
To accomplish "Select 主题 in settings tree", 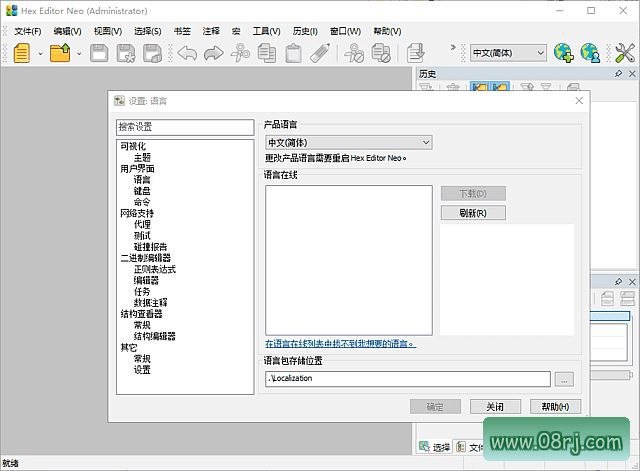I will (x=142, y=157).
